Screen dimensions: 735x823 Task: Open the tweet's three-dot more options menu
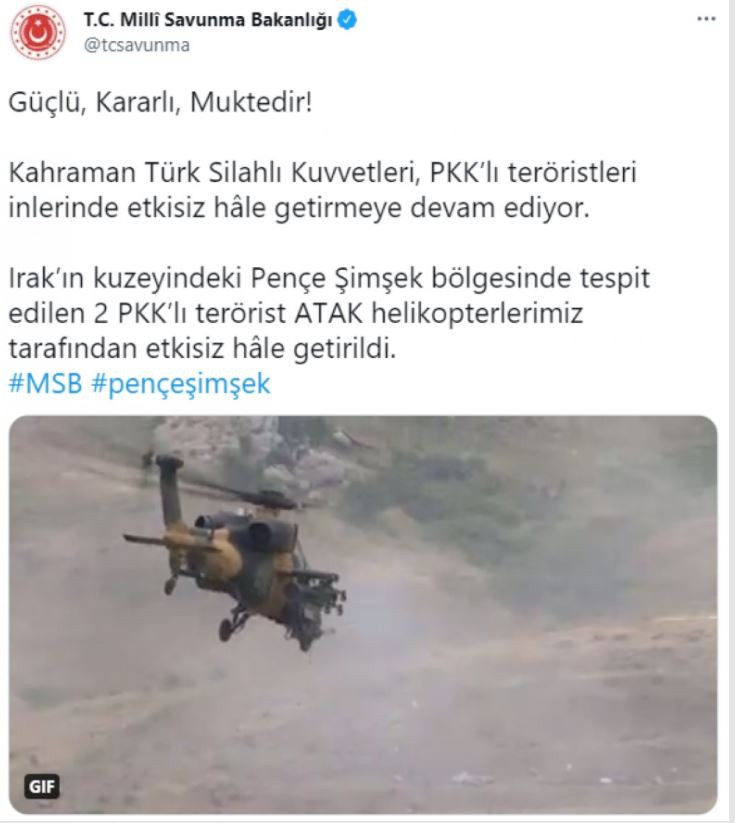click(706, 19)
